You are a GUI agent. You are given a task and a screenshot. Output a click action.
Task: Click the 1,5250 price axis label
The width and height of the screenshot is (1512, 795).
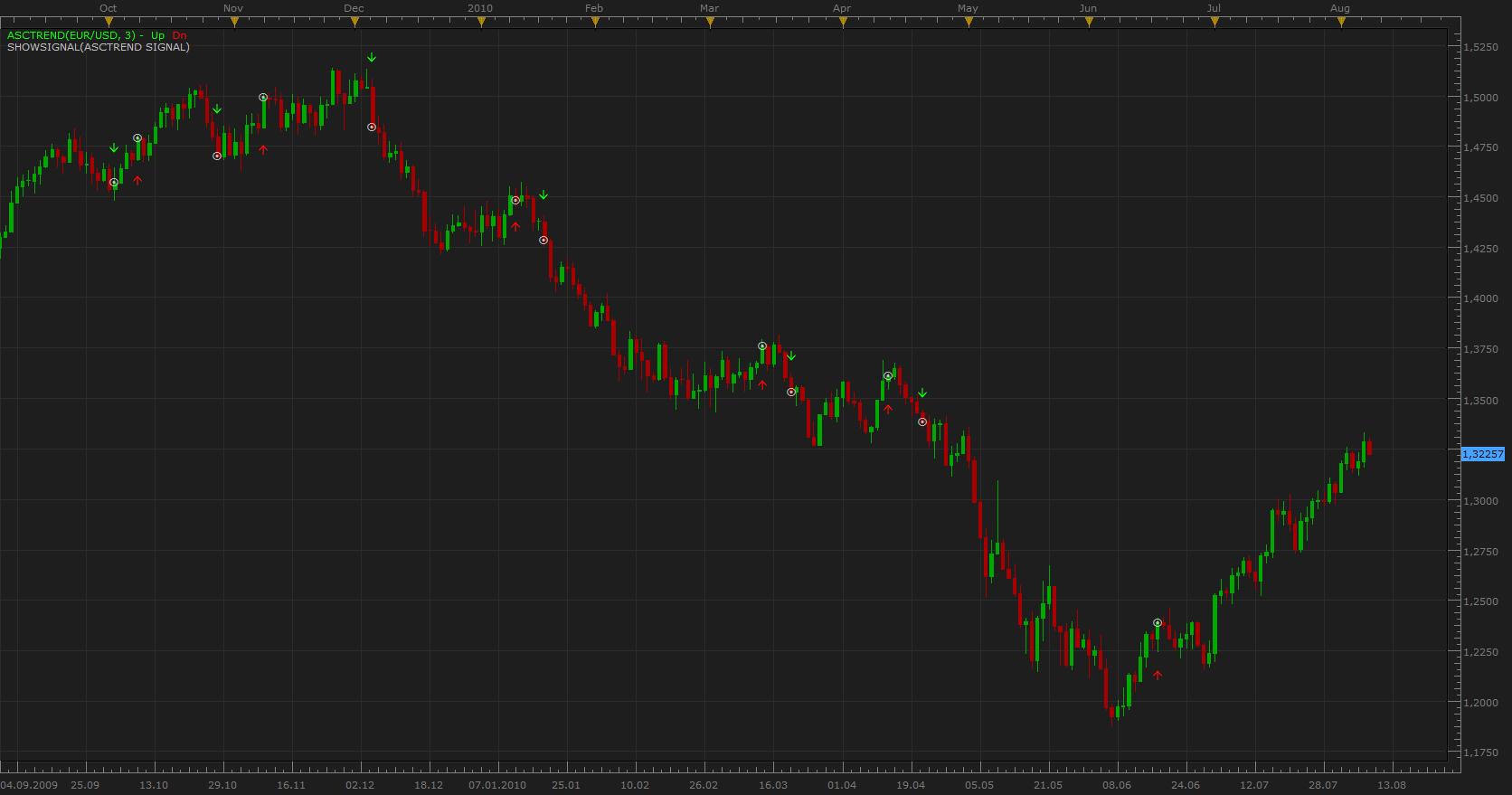(x=1481, y=47)
